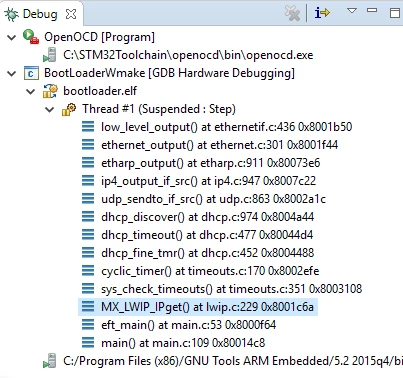Maximize the Debug view panel

coord(395,13)
